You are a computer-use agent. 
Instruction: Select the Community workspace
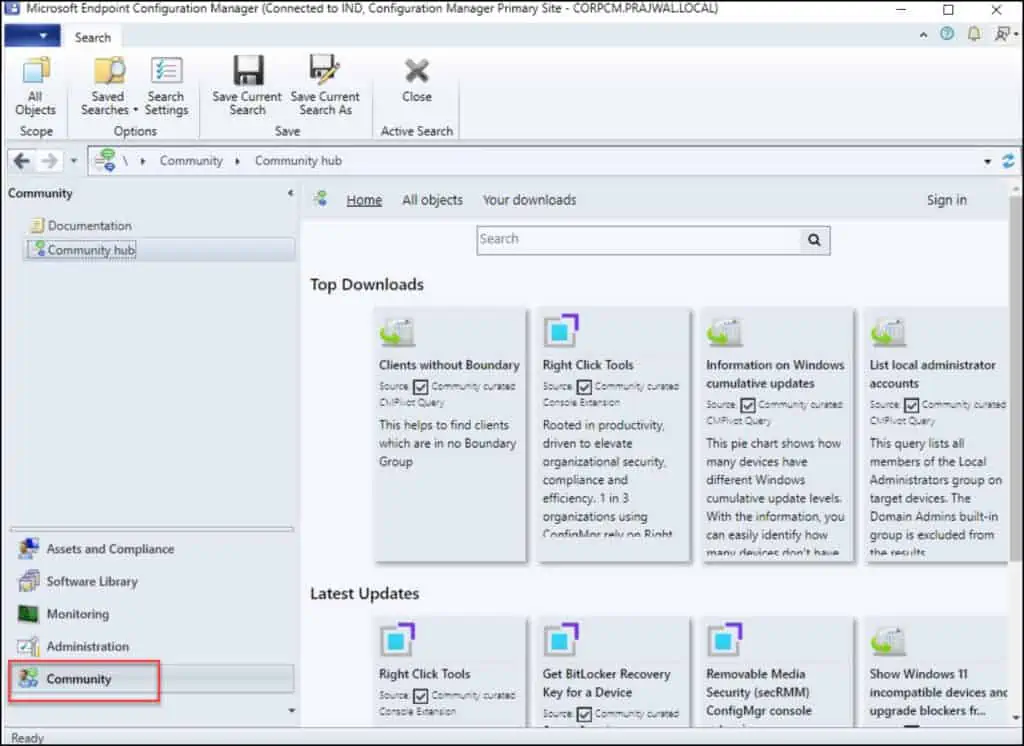tap(151, 679)
